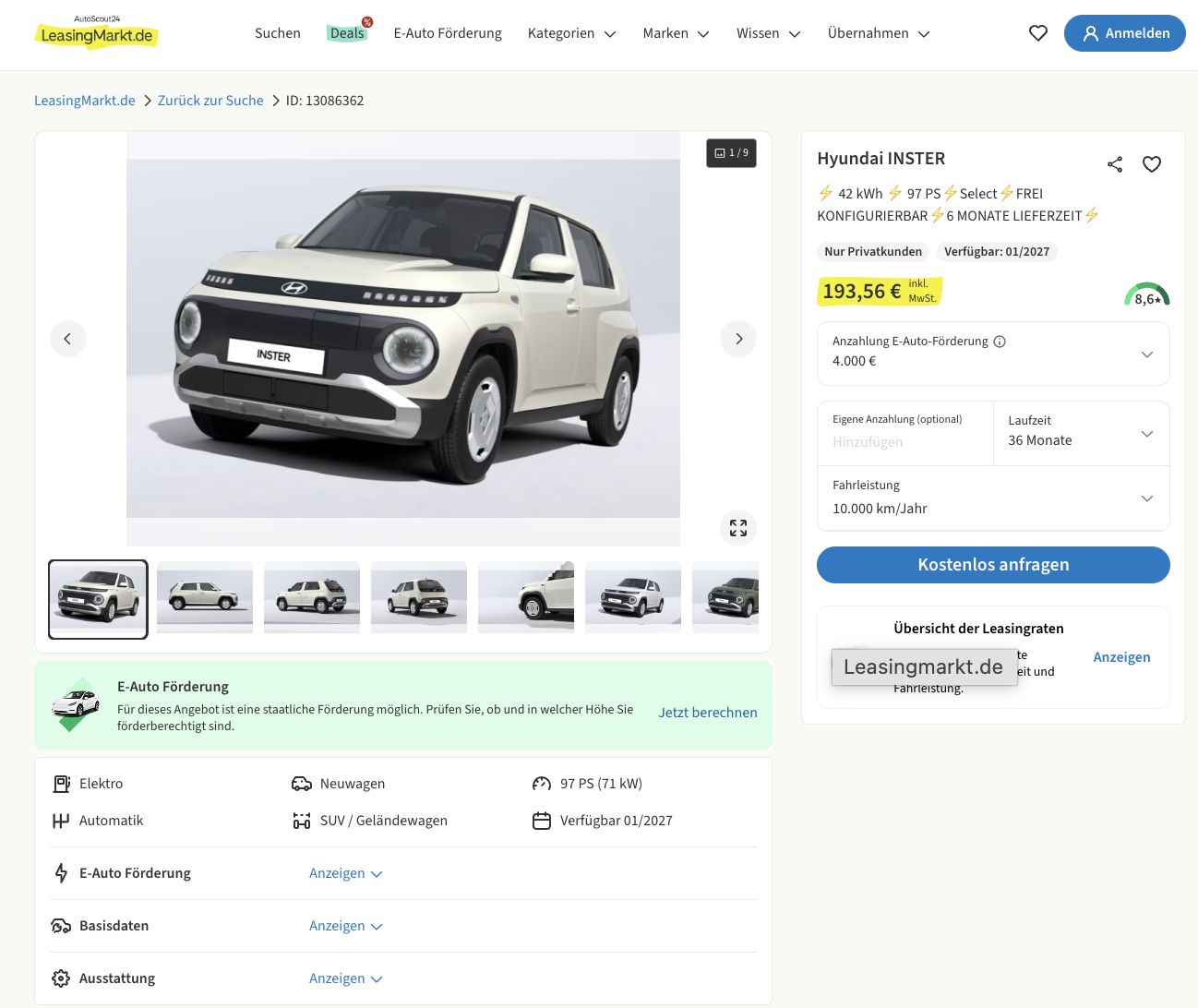Viewport: 1198px width, 1008px height.
Task: Show the previous car image
Action: click(68, 339)
